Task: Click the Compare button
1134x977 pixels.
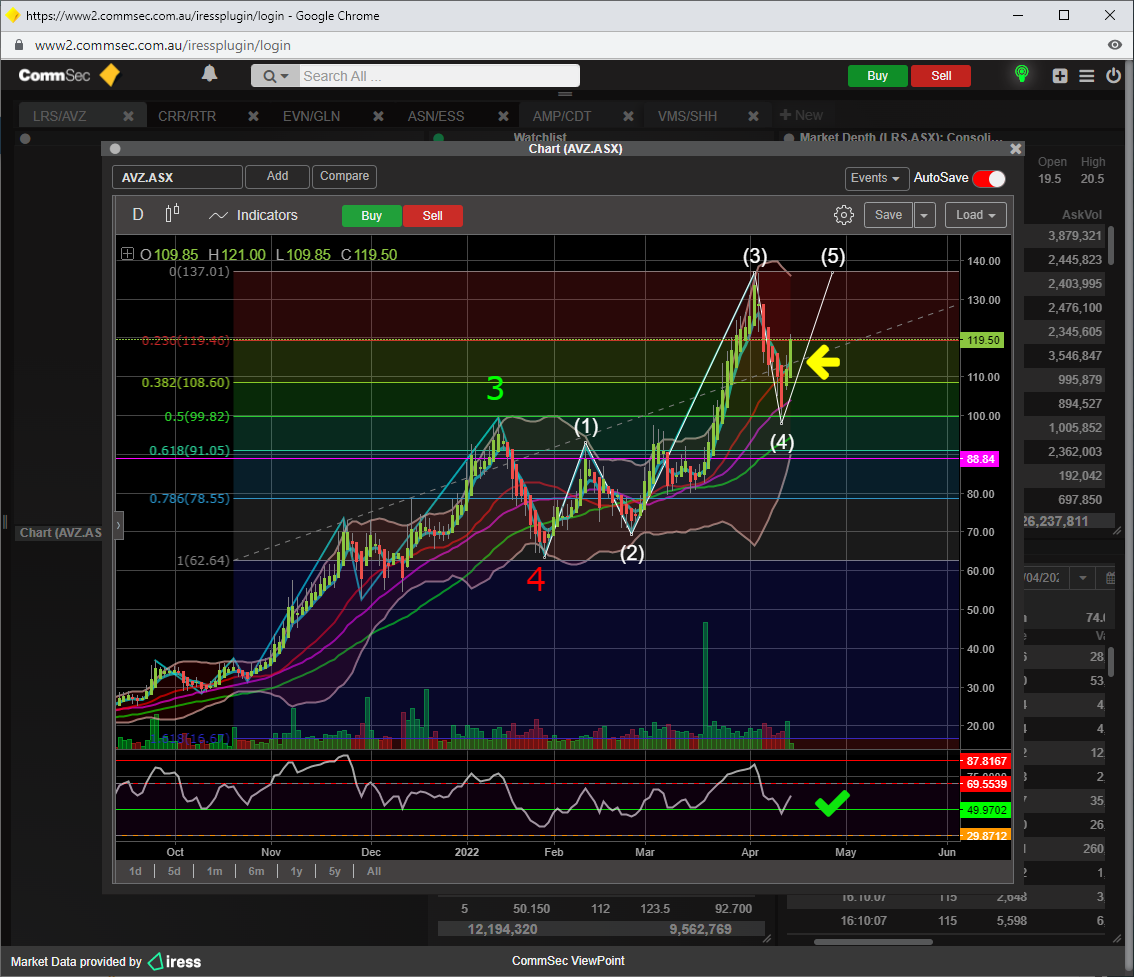Action: [344, 176]
